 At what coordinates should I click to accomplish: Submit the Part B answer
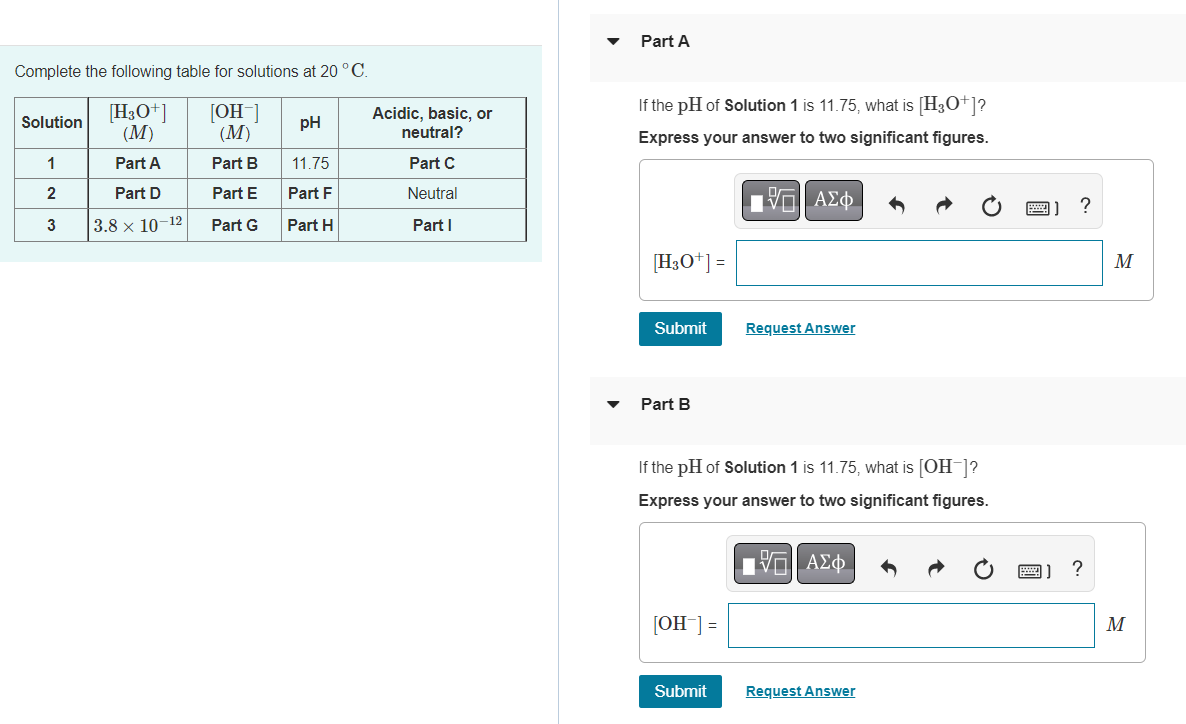click(680, 690)
